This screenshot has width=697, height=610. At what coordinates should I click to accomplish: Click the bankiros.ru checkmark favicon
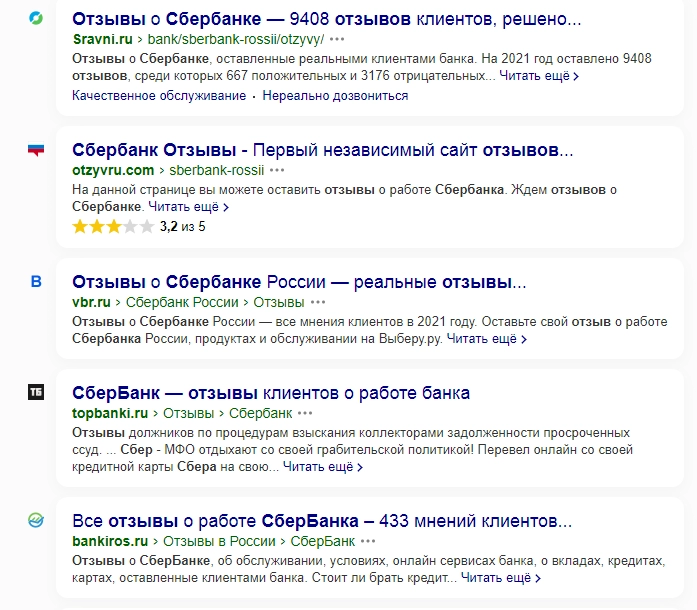(36, 520)
